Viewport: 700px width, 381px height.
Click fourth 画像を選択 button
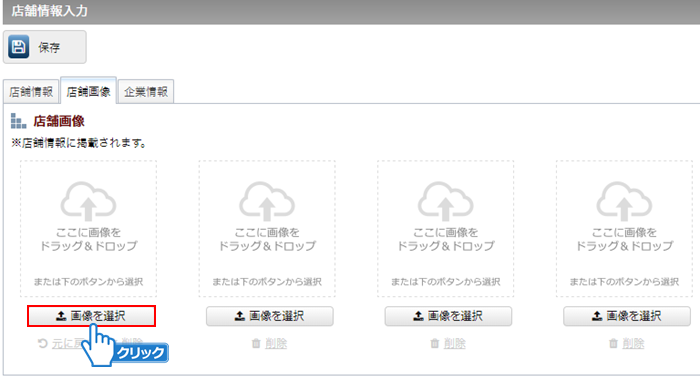click(627, 316)
